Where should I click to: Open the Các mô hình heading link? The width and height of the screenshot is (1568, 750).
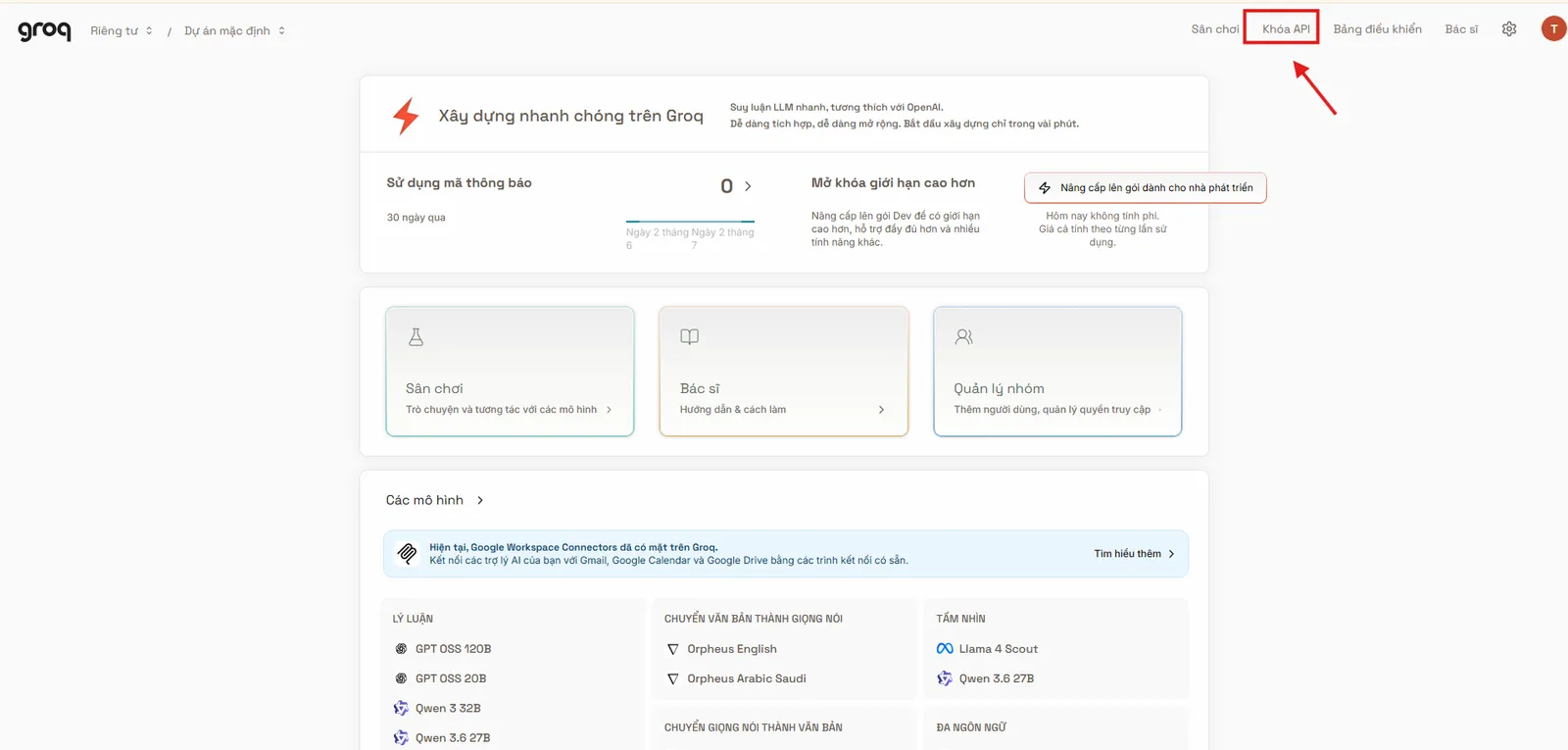tap(424, 500)
